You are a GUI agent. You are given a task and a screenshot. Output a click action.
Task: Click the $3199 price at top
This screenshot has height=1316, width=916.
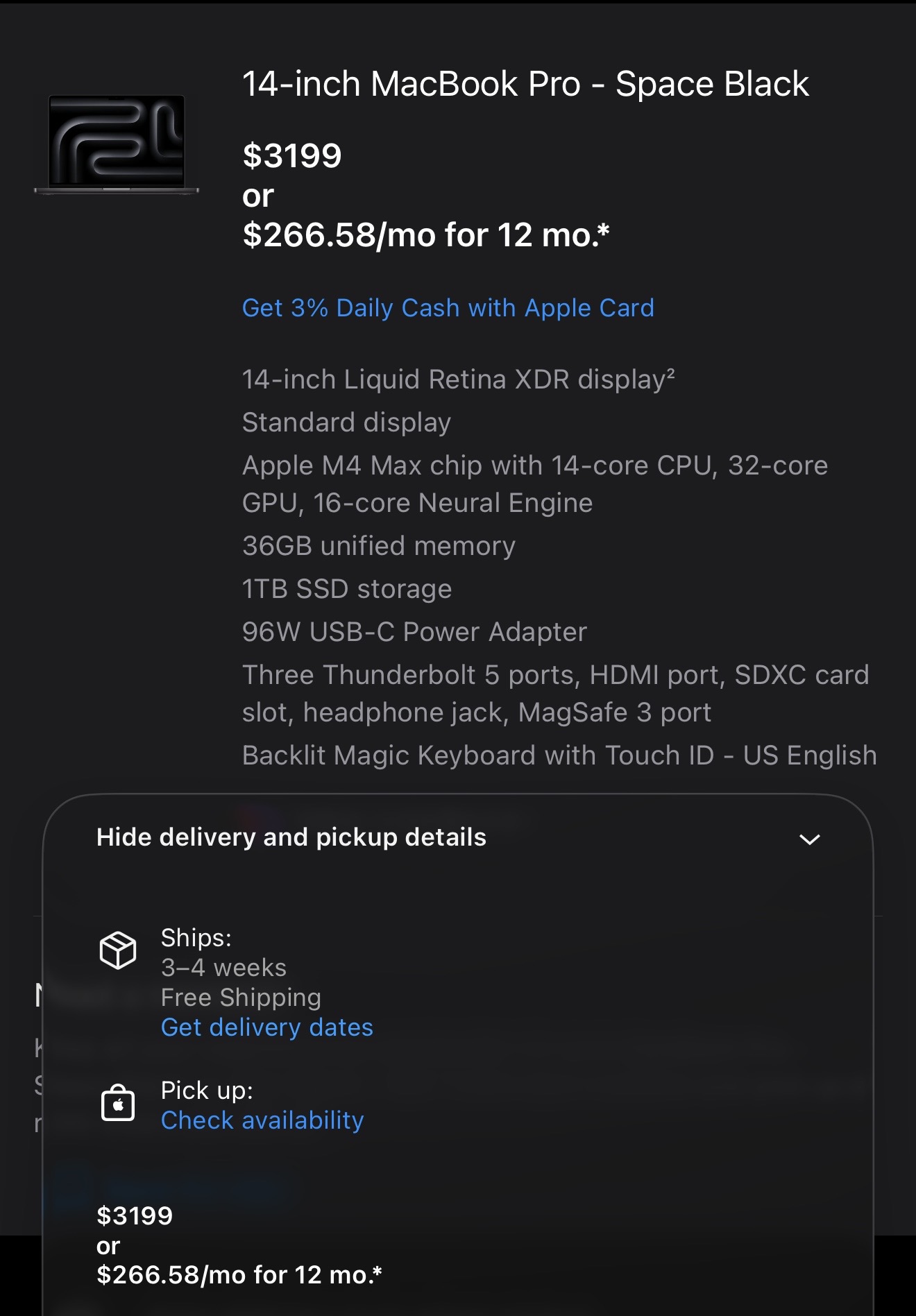(292, 155)
